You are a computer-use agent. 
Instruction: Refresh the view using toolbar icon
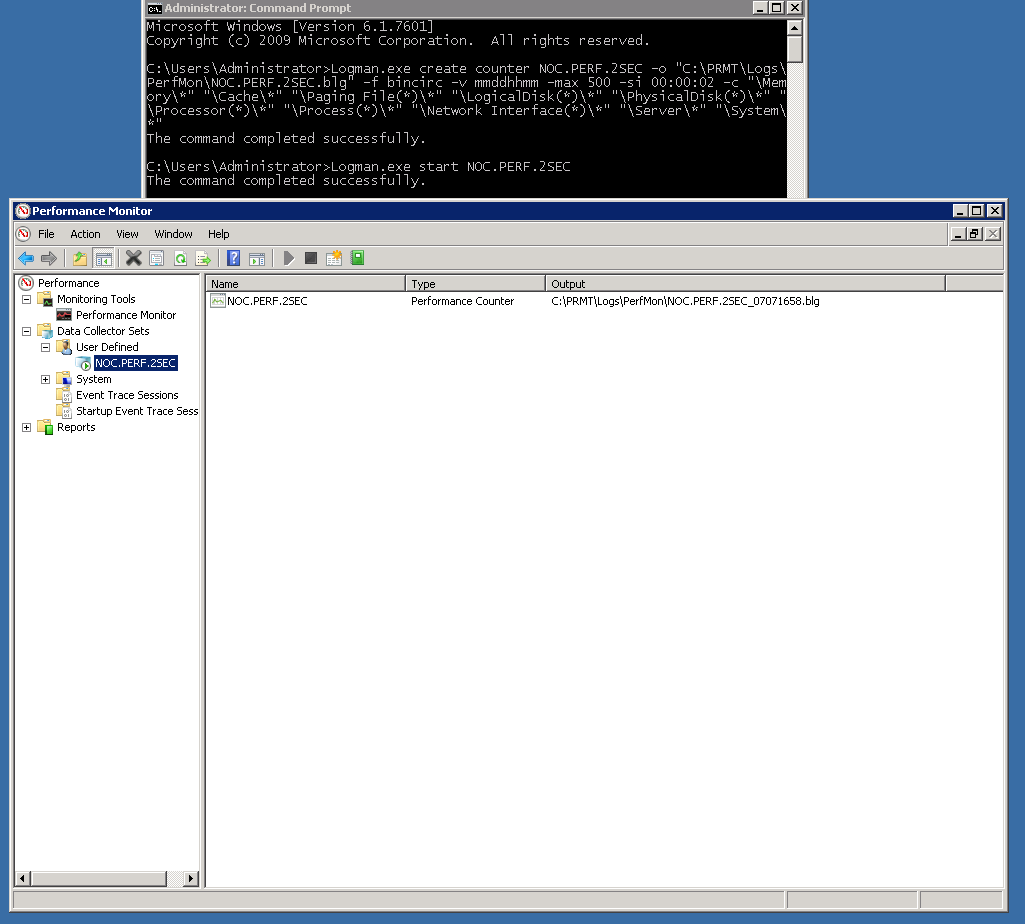point(180,258)
